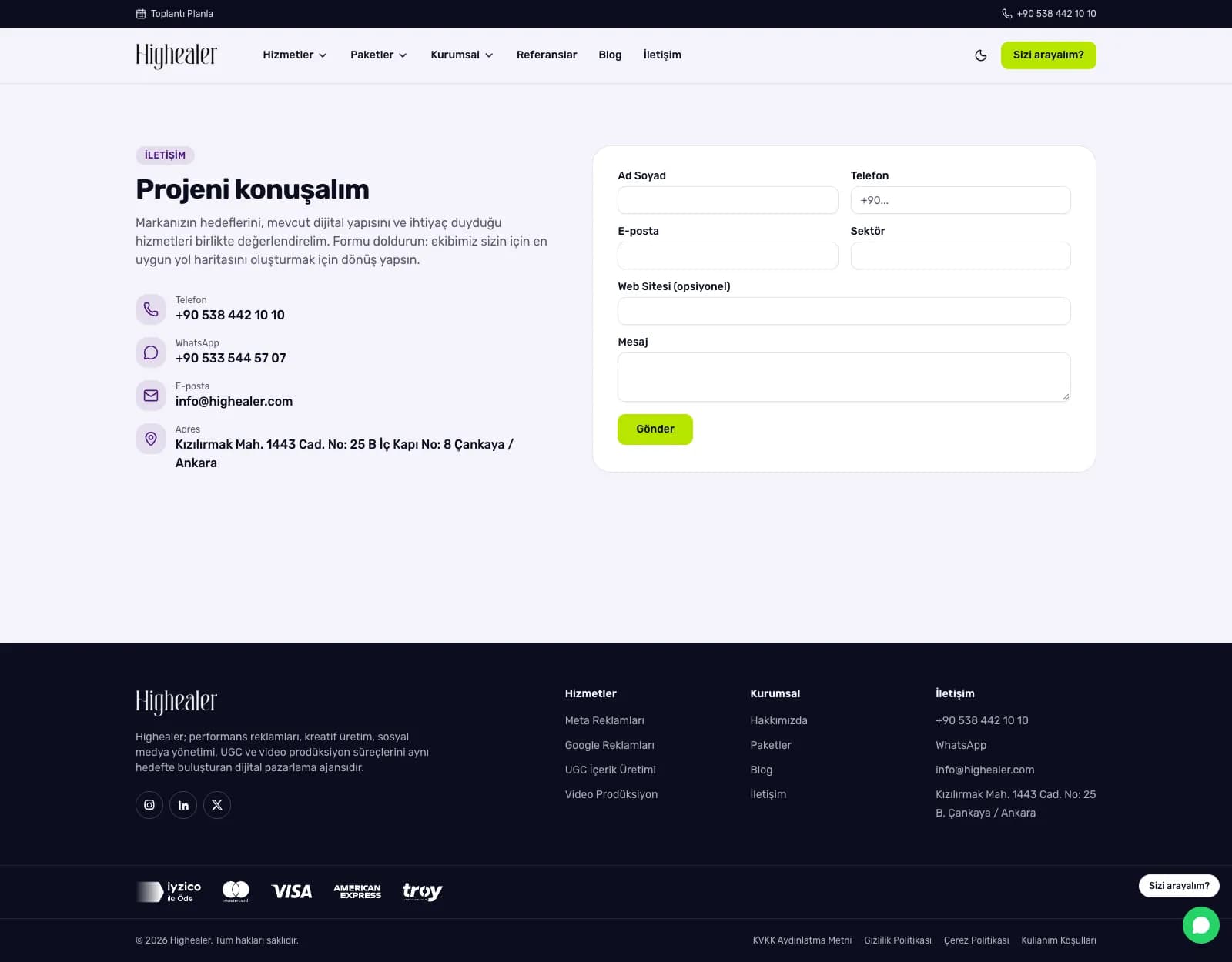Focus the Ad Soyad input field
1232x962 pixels.
coord(728,200)
